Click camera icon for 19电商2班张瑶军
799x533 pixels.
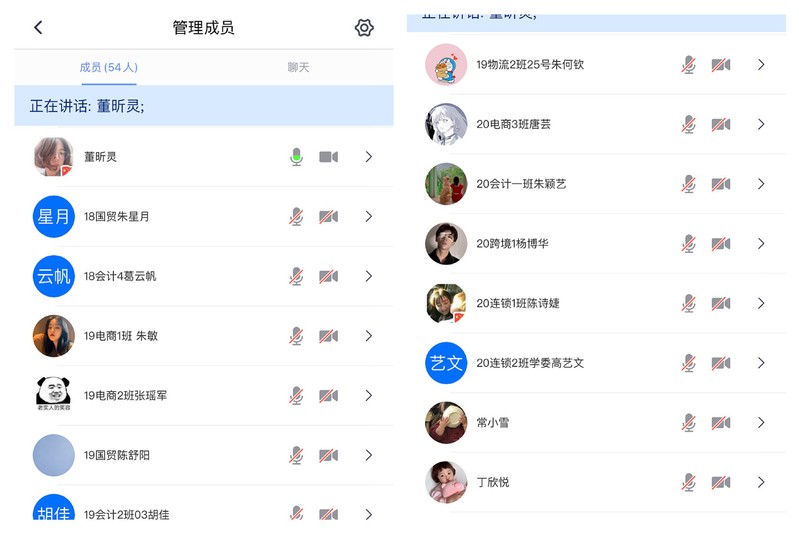329,395
